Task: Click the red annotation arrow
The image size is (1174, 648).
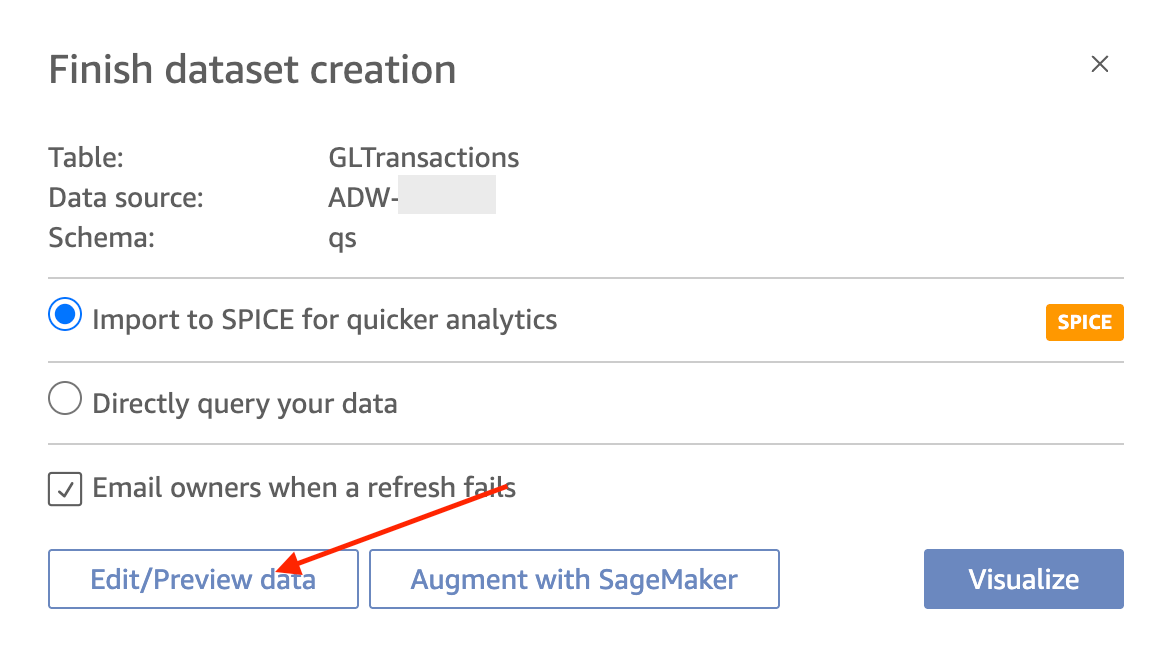Action: [x=392, y=527]
